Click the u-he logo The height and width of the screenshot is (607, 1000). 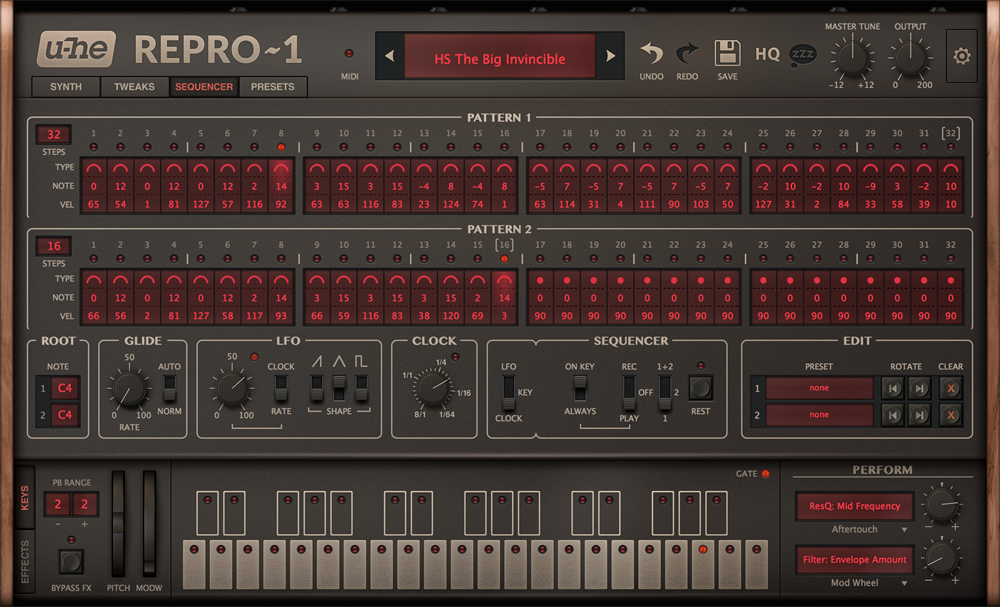click(77, 49)
